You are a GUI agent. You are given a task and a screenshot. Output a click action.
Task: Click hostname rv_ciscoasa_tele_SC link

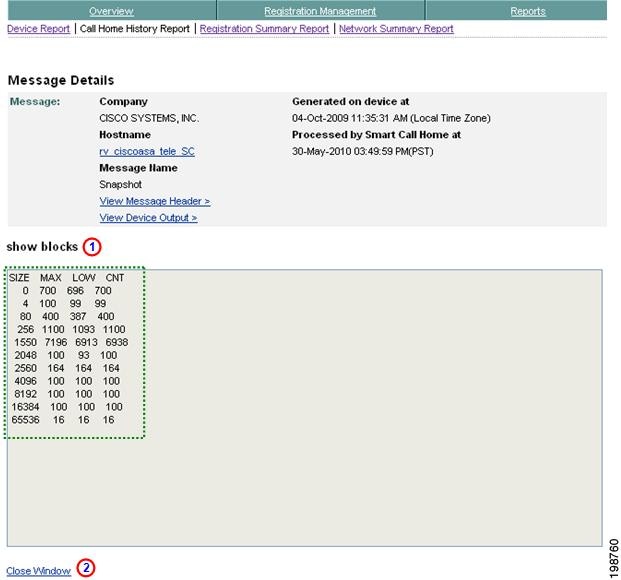coord(147,151)
